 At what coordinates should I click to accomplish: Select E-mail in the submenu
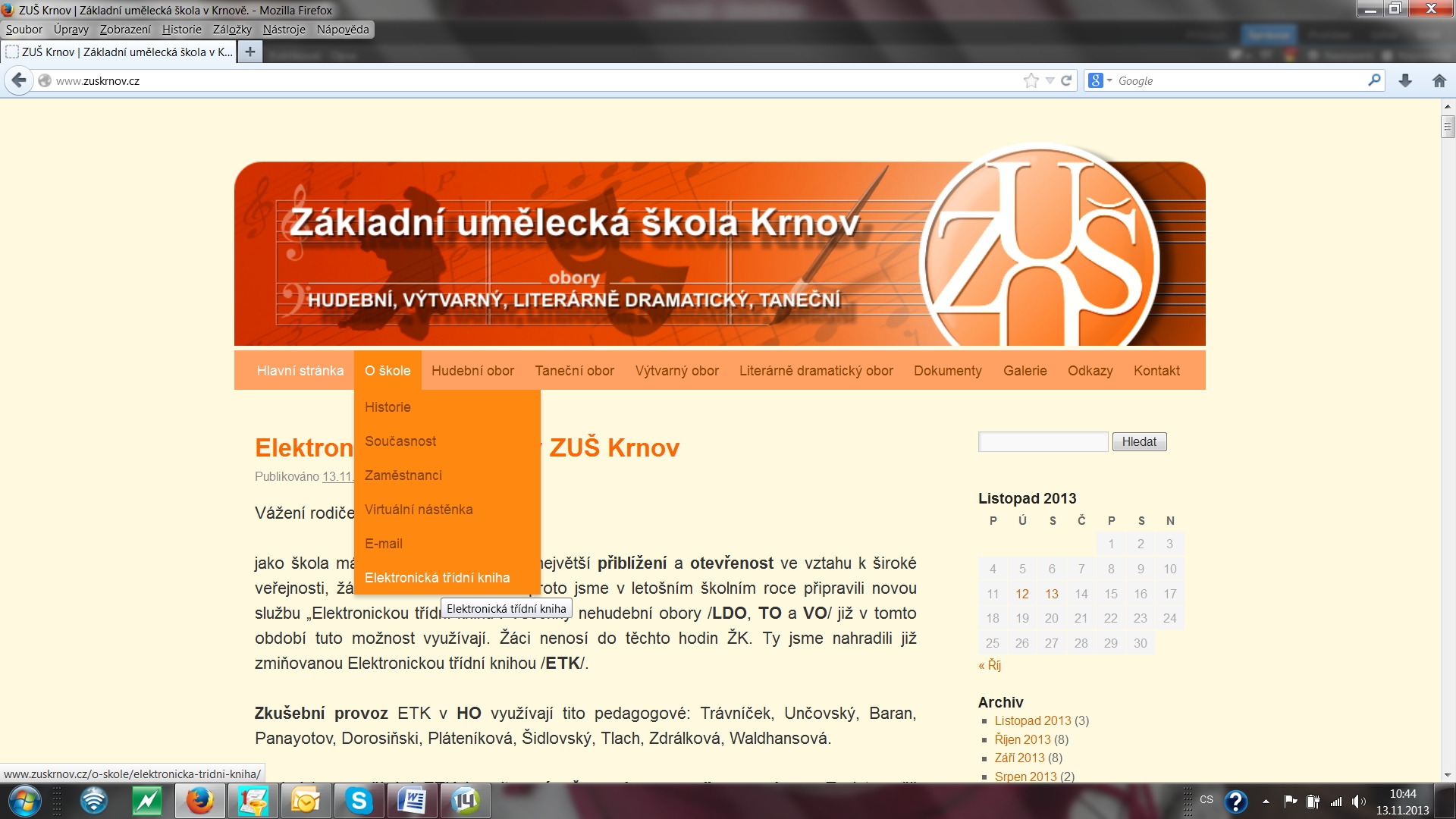(x=447, y=544)
